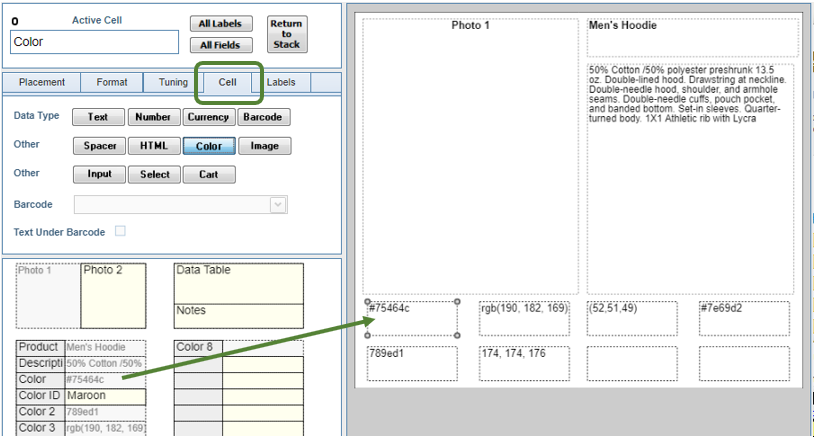Screen dimensions: 814x442
Task: Select the HTML cell type
Action: pos(154,146)
